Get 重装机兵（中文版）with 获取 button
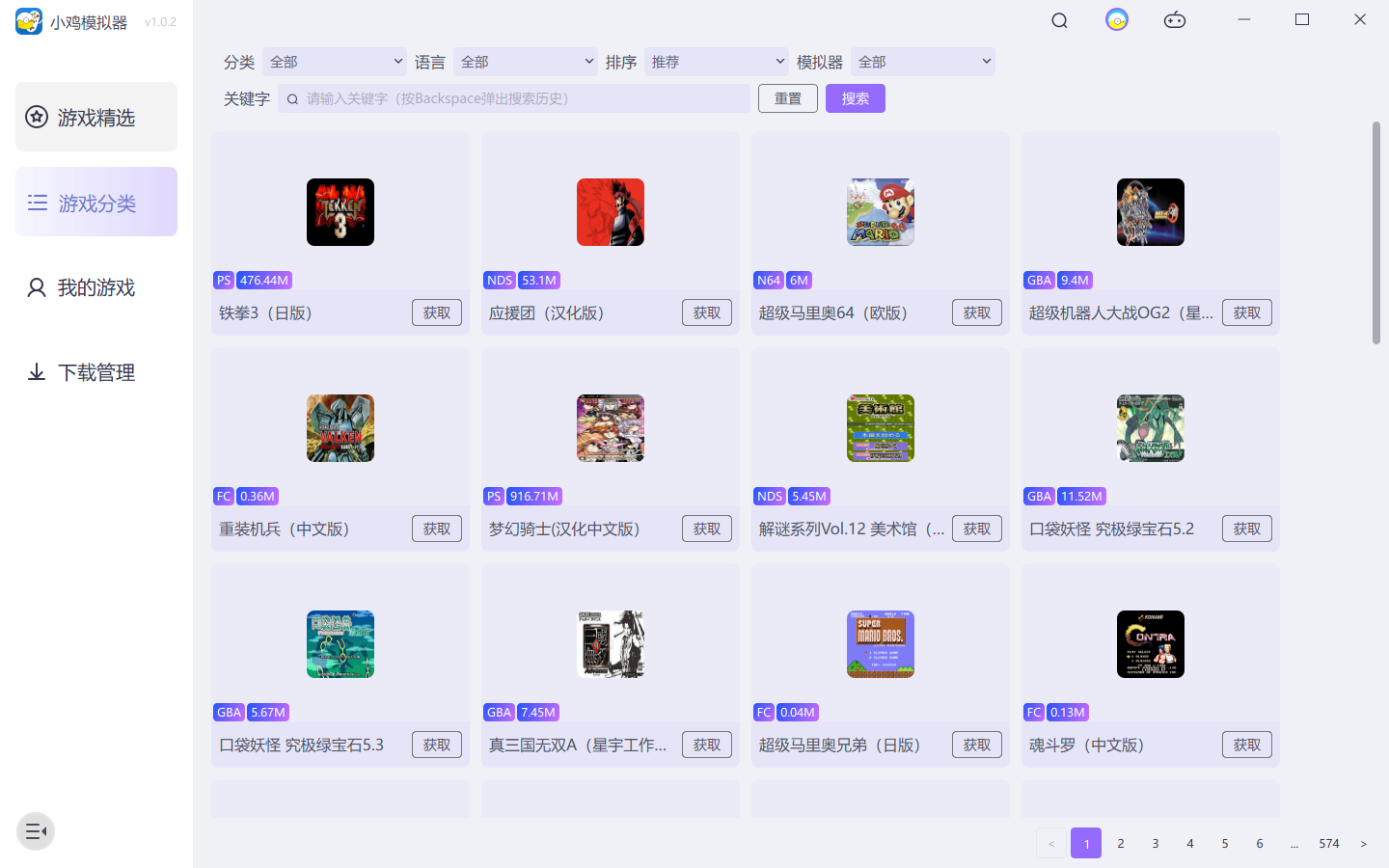This screenshot has height=868, width=1389. [437, 529]
